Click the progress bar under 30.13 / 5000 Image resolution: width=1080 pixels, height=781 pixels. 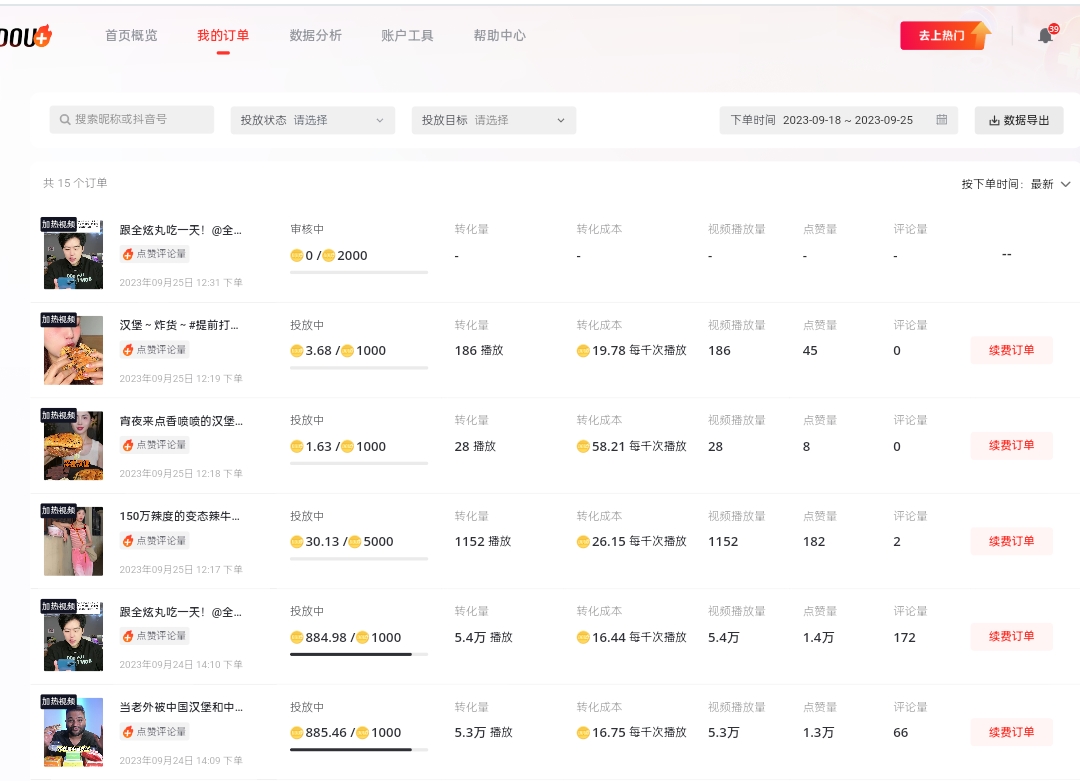coord(359,559)
